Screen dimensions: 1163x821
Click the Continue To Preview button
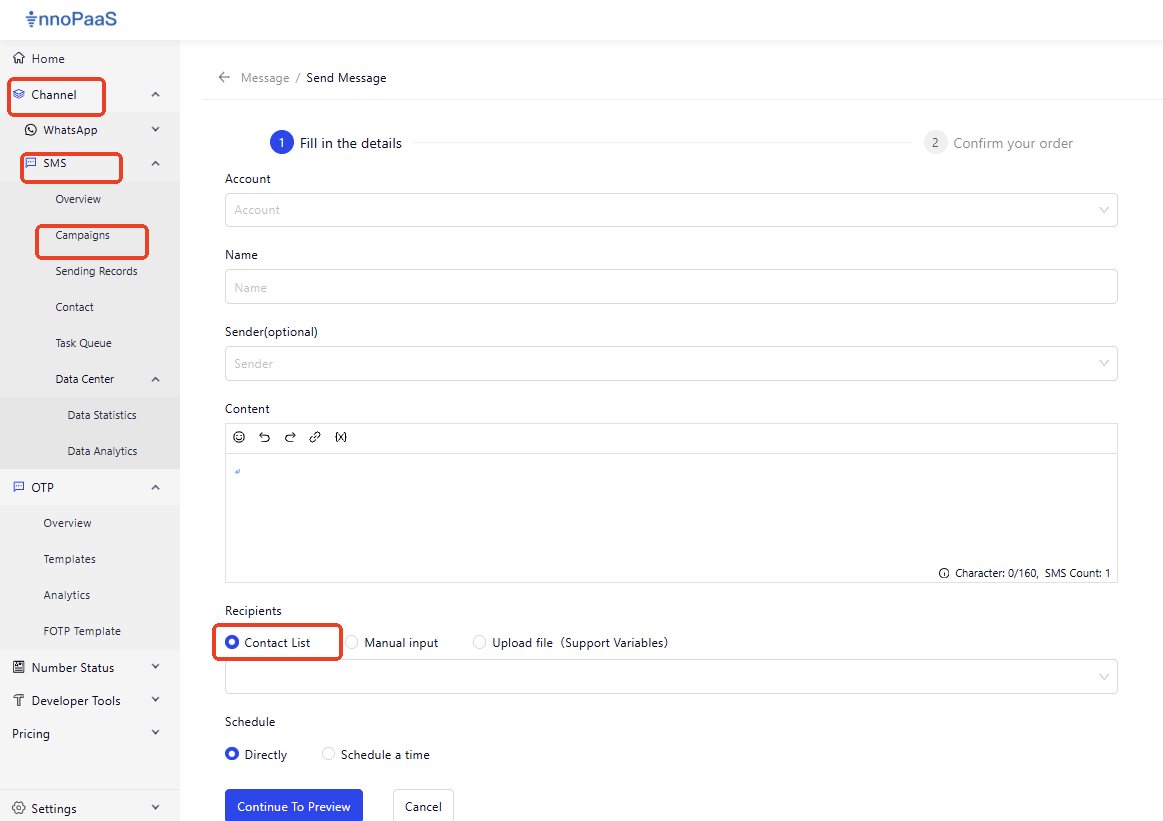(294, 806)
